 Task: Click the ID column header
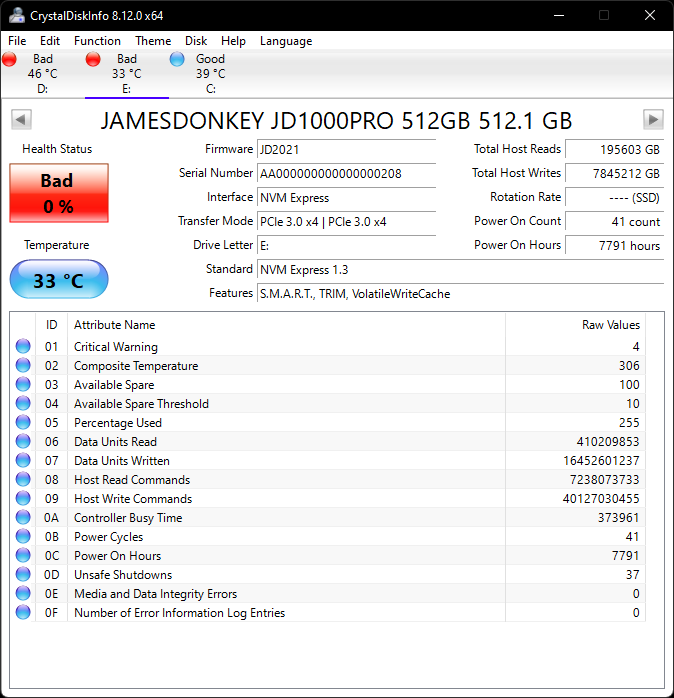52,325
